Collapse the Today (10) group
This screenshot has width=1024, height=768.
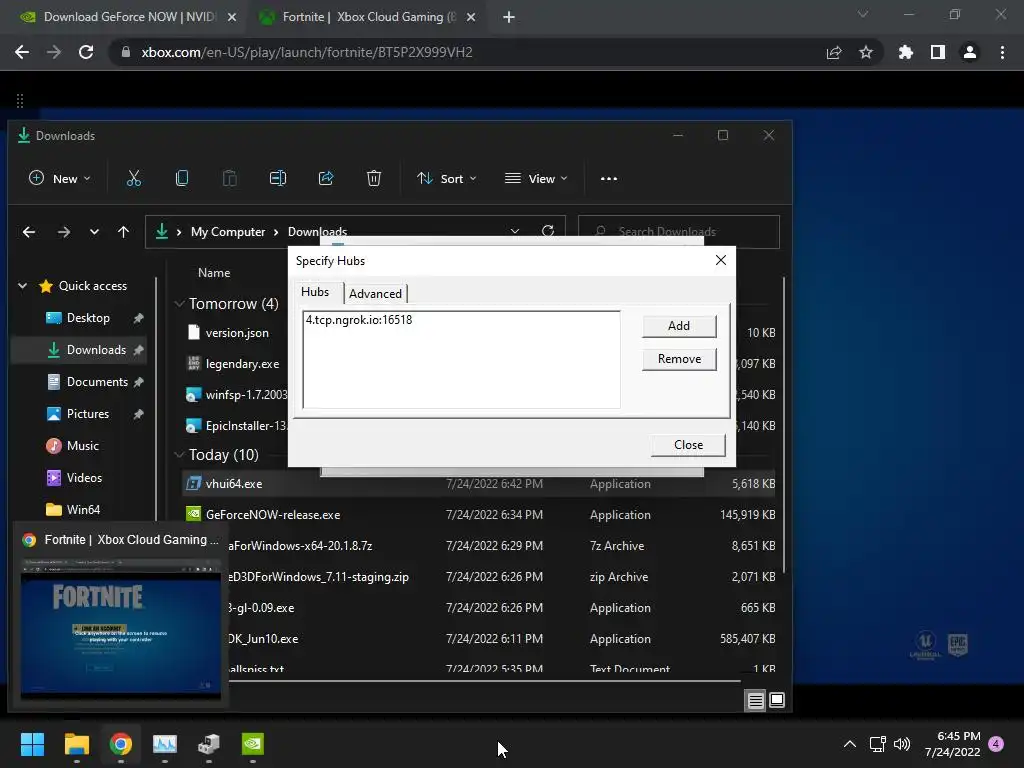tap(179, 455)
